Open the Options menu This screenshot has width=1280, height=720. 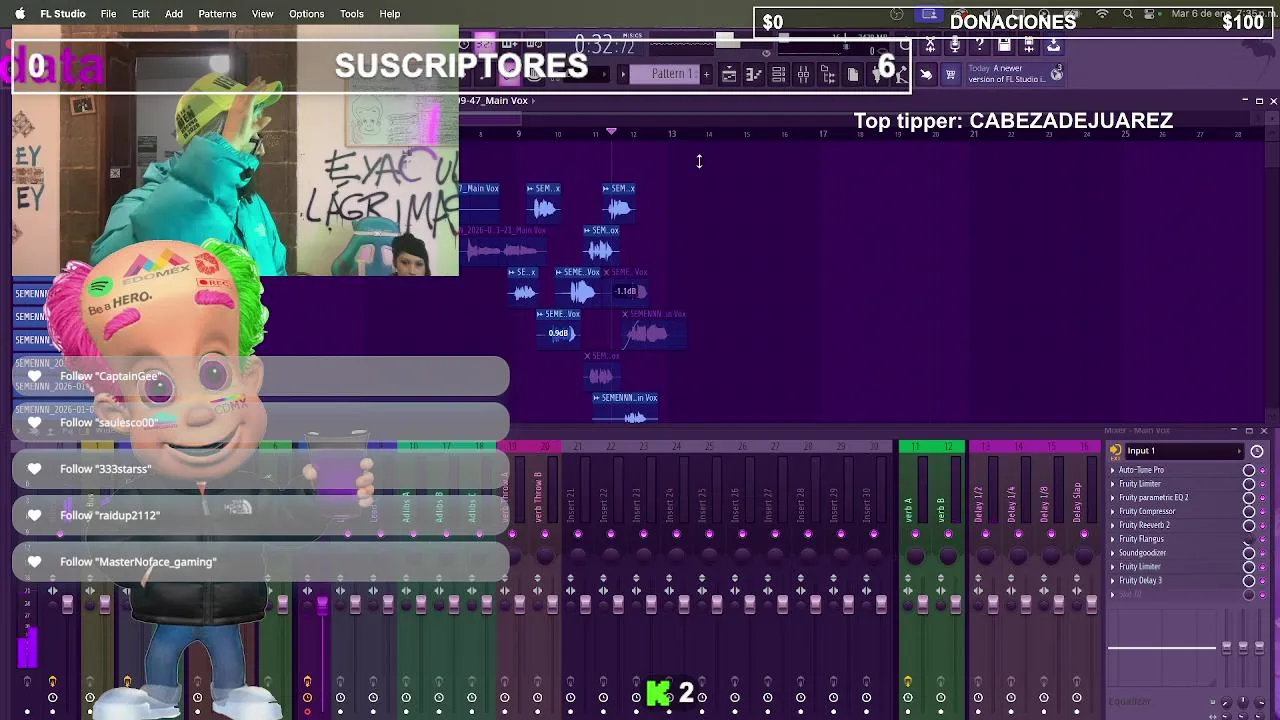(306, 14)
